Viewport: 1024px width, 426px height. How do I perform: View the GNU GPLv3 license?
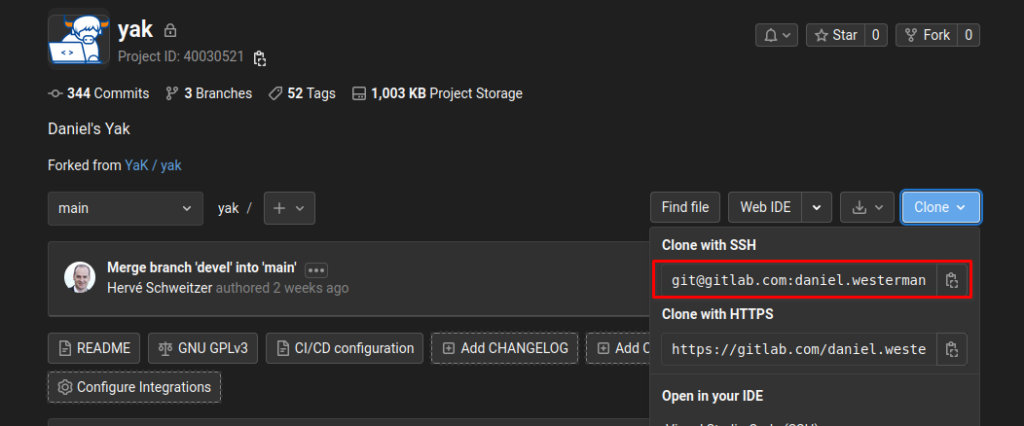tap(203, 348)
